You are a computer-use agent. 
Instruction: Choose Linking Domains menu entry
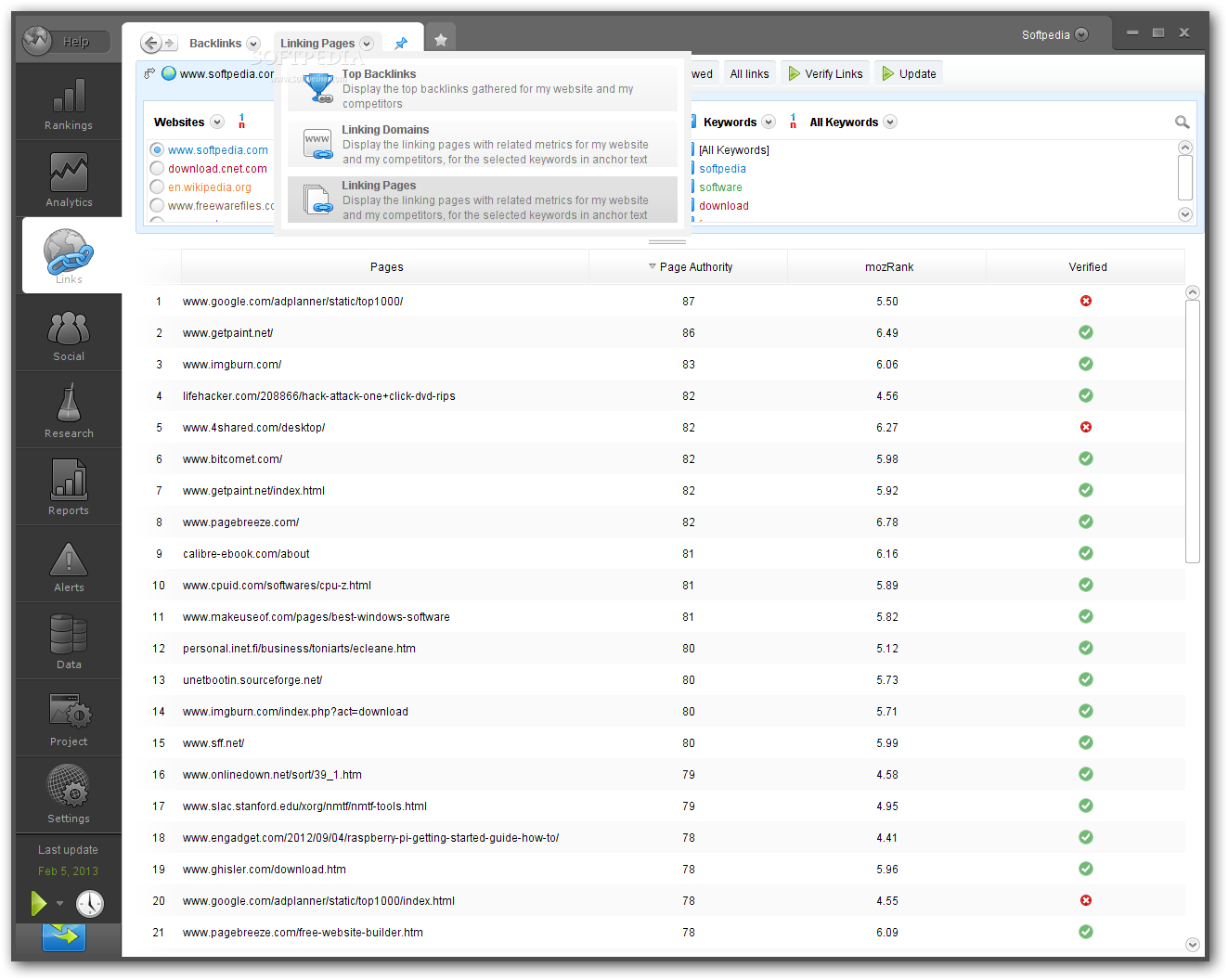[x=483, y=144]
